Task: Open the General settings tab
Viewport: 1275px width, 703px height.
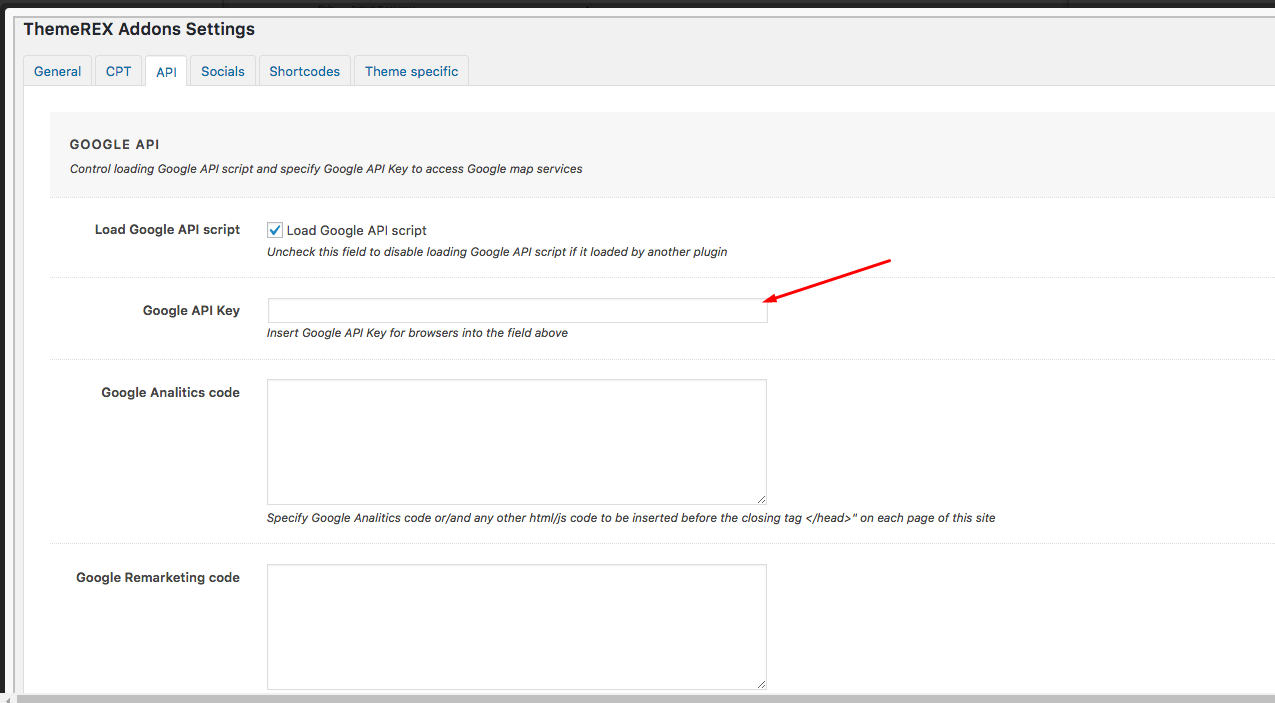Action: pyautogui.click(x=58, y=71)
